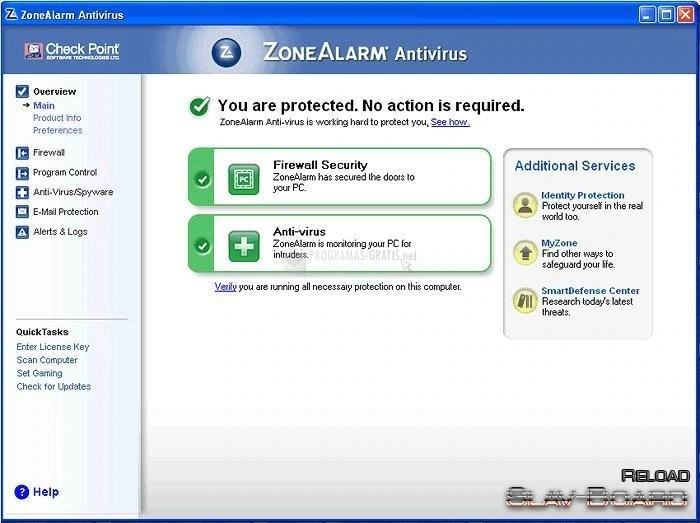Click the green Anti-virus cross icon
The width and height of the screenshot is (700, 523).
coord(244,246)
